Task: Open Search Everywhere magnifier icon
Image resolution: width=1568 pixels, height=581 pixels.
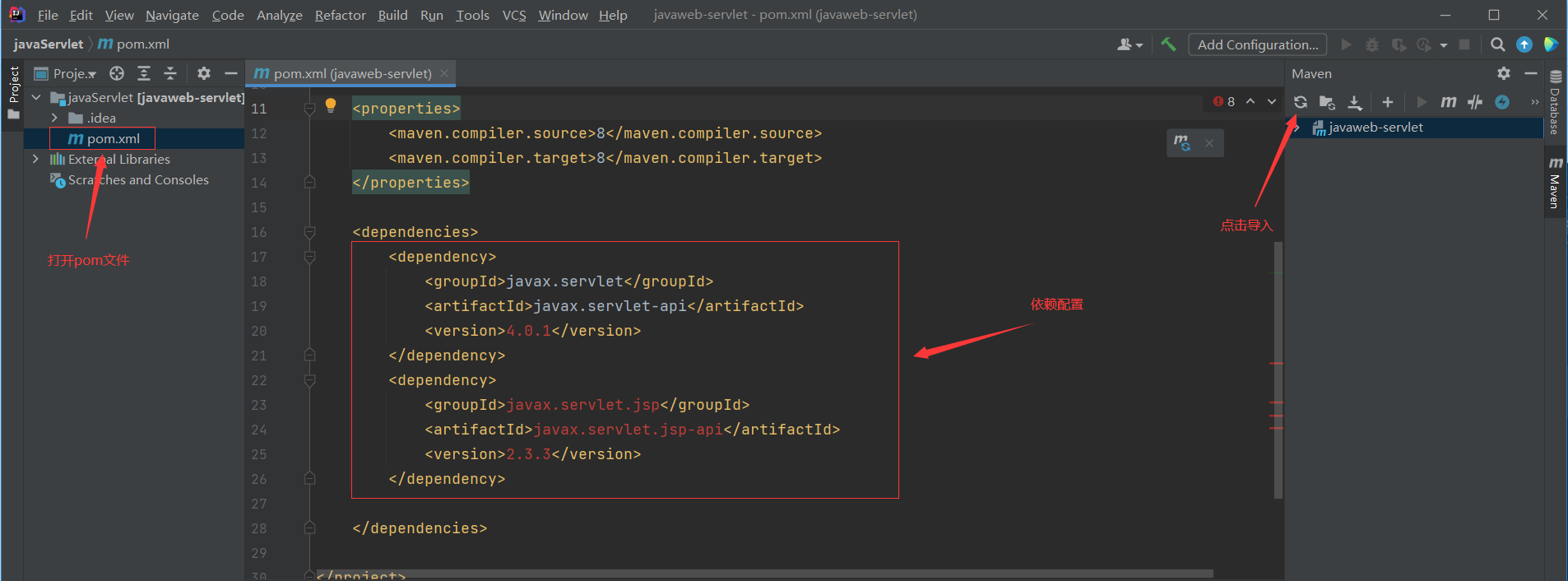Action: click(x=1498, y=44)
